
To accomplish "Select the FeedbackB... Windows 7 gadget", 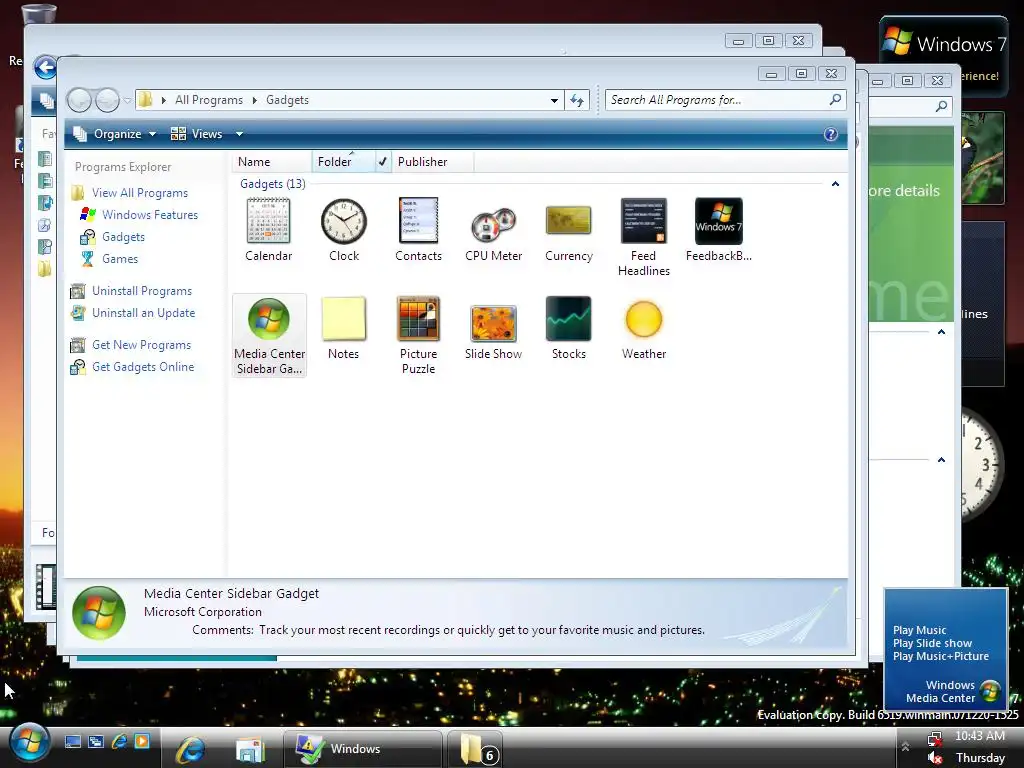I will (x=718, y=229).
